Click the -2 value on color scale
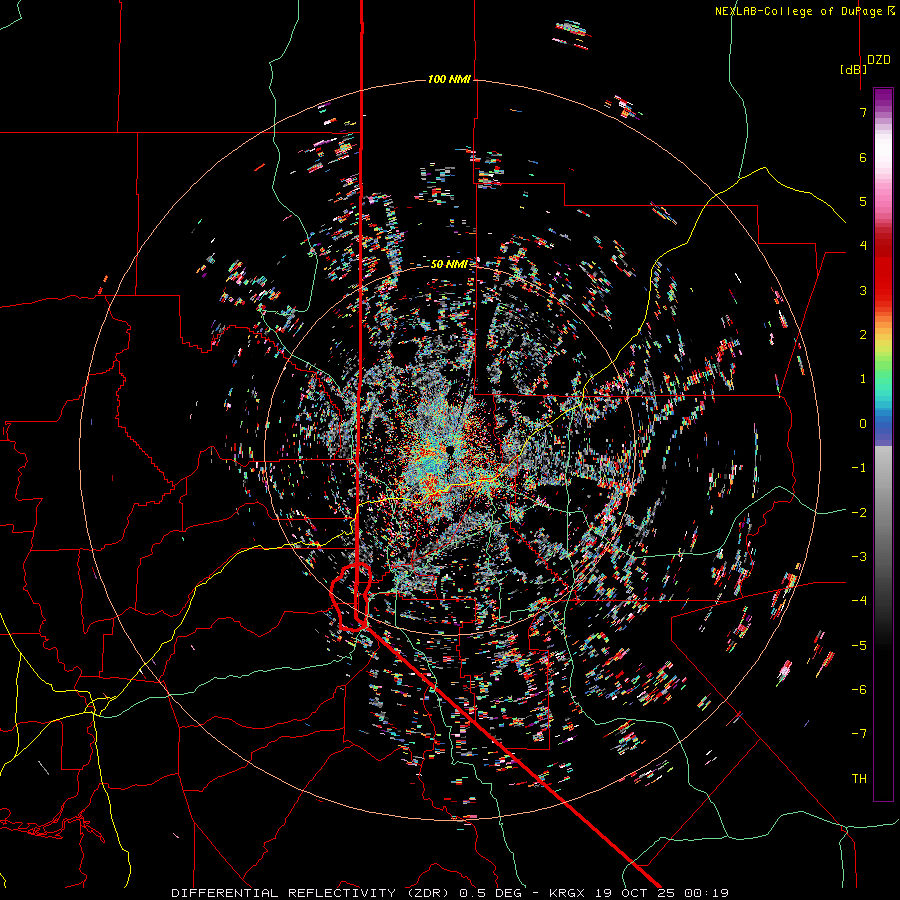 coord(859,512)
